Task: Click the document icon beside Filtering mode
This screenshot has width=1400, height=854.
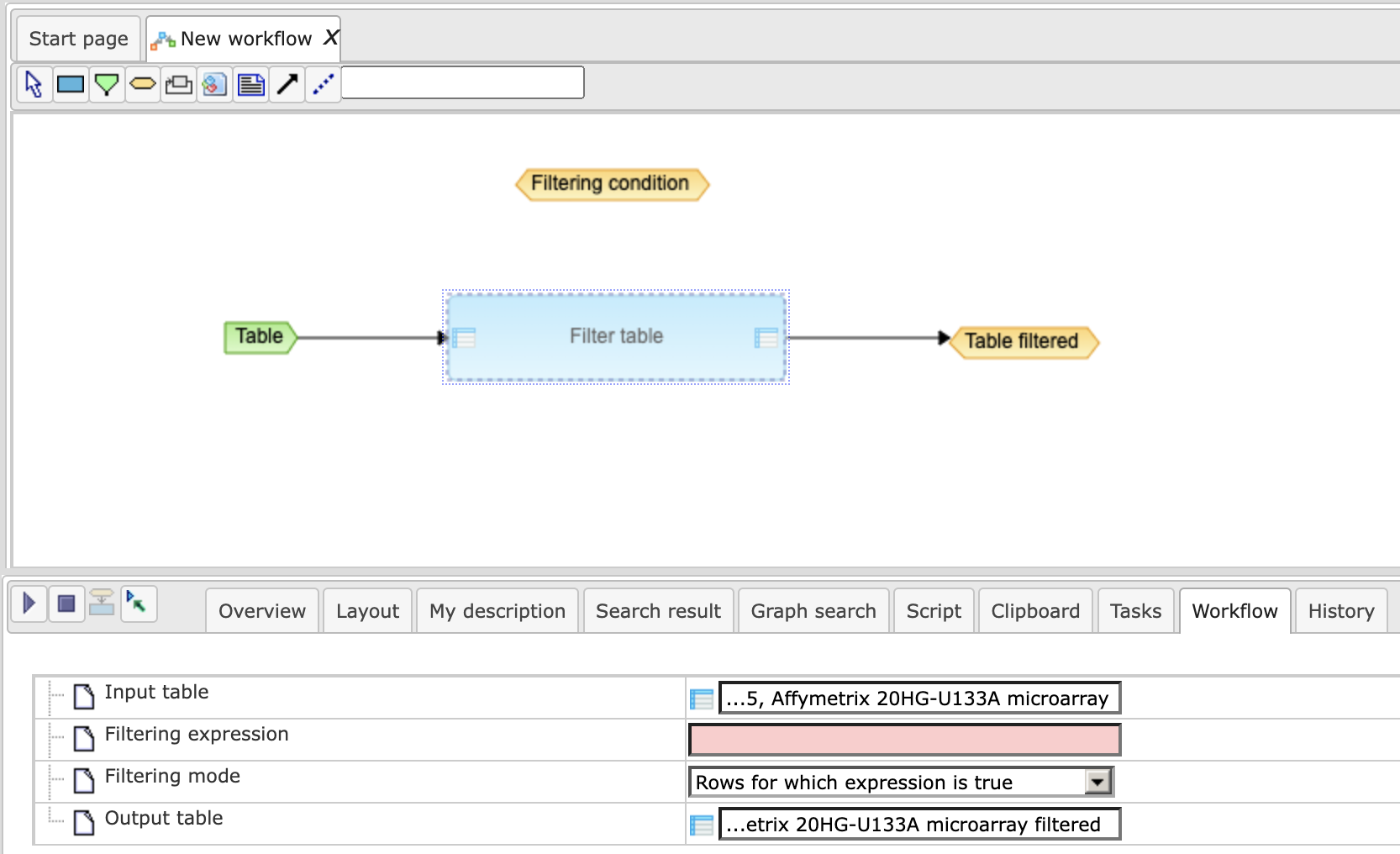Action: click(x=84, y=780)
